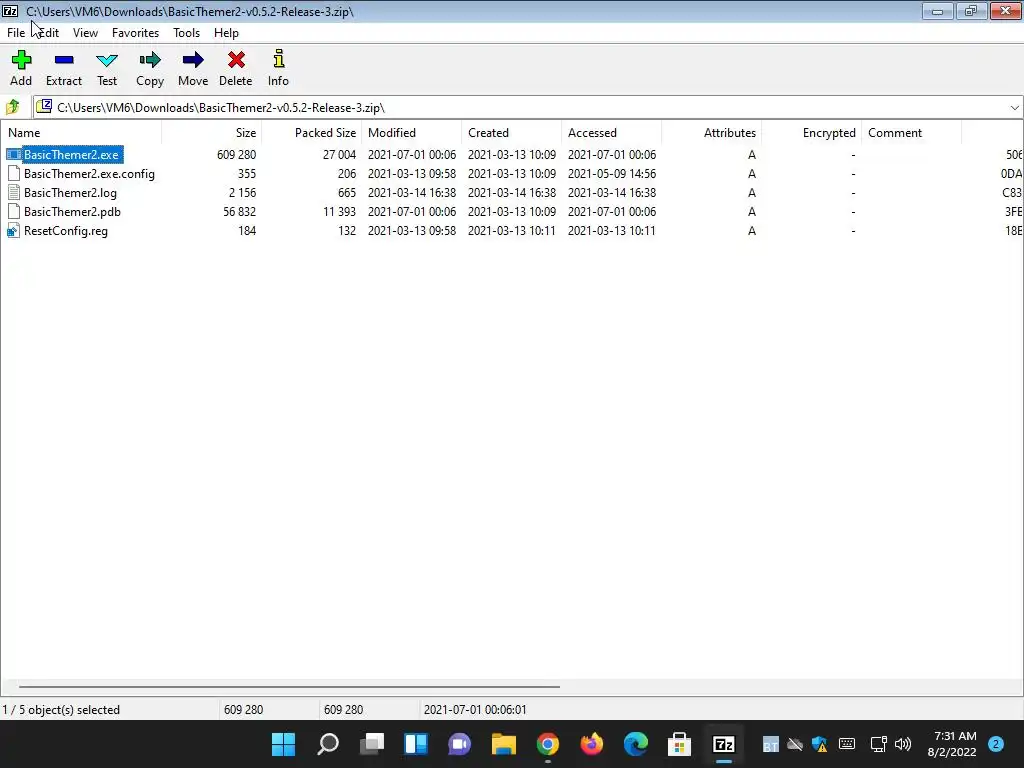
Task: Open Windows Security tray icon
Action: point(820,744)
